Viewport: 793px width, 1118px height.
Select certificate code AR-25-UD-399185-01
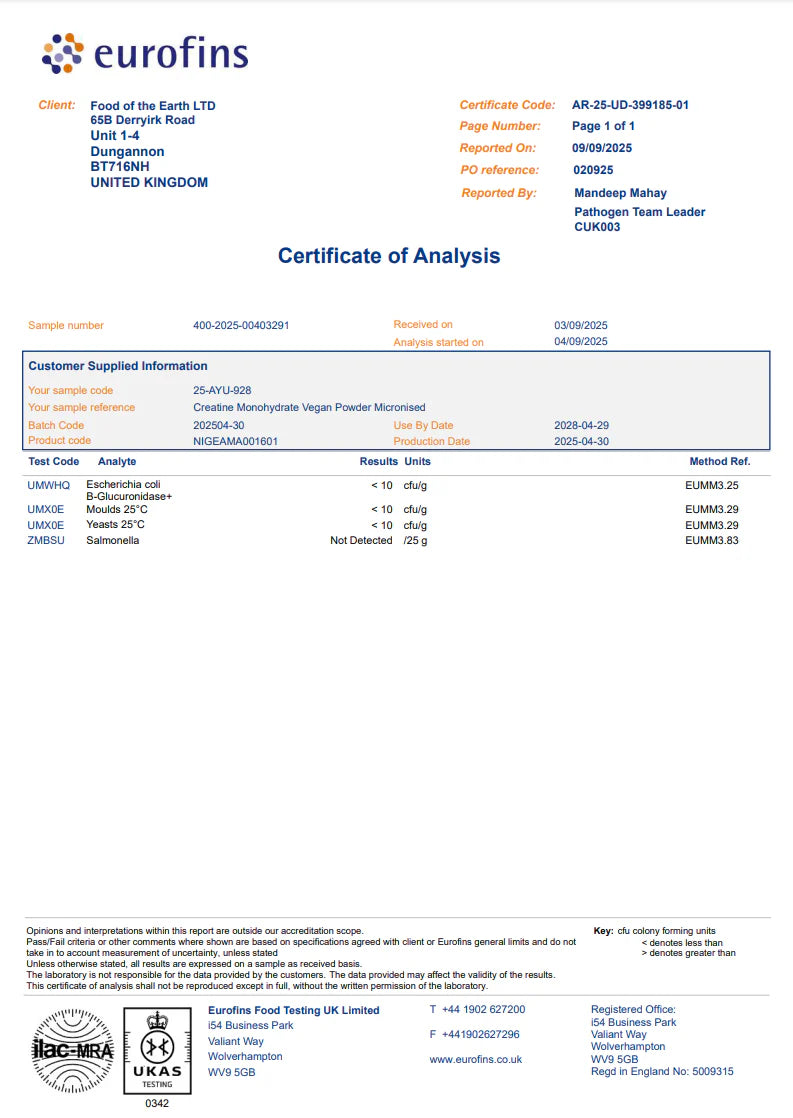630,105
